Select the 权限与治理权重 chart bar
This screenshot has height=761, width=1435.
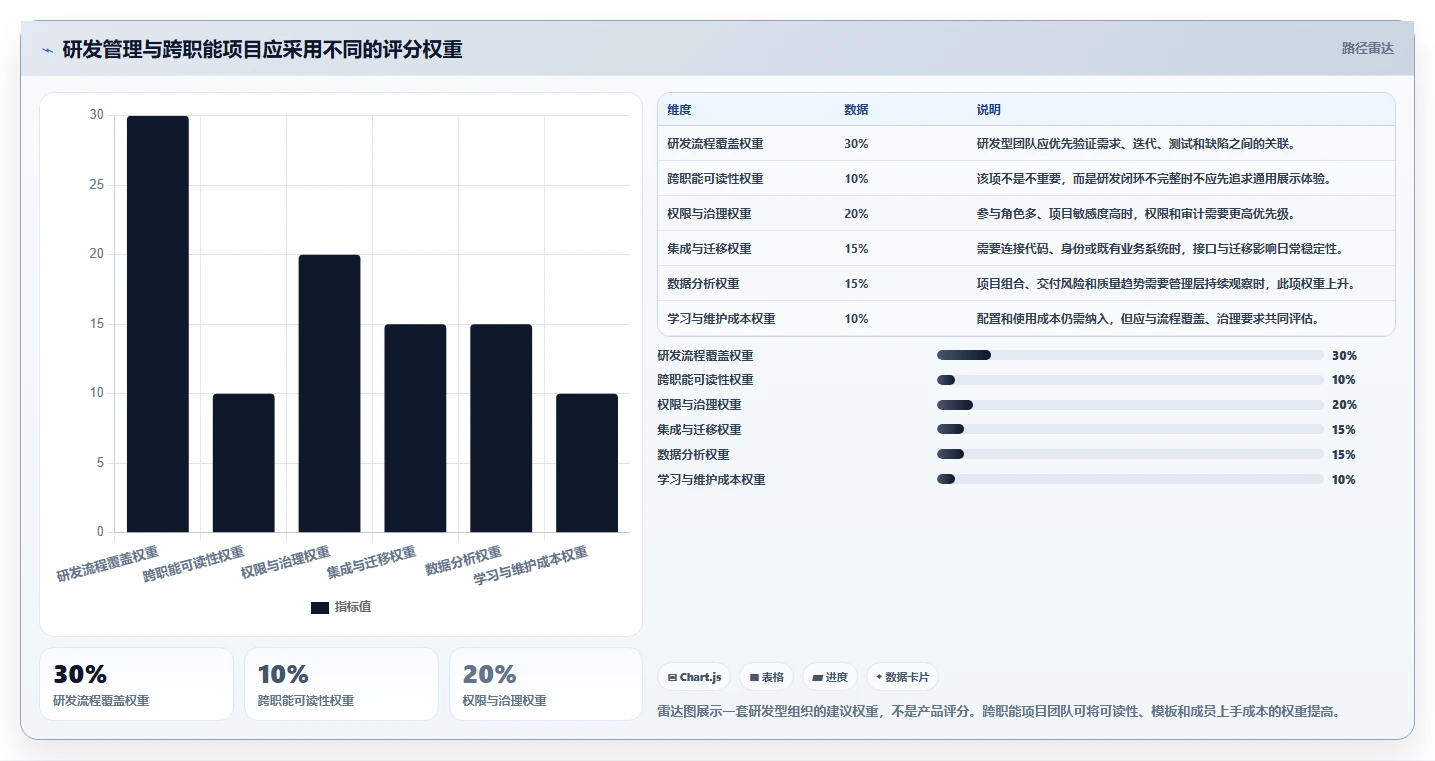click(x=330, y=393)
